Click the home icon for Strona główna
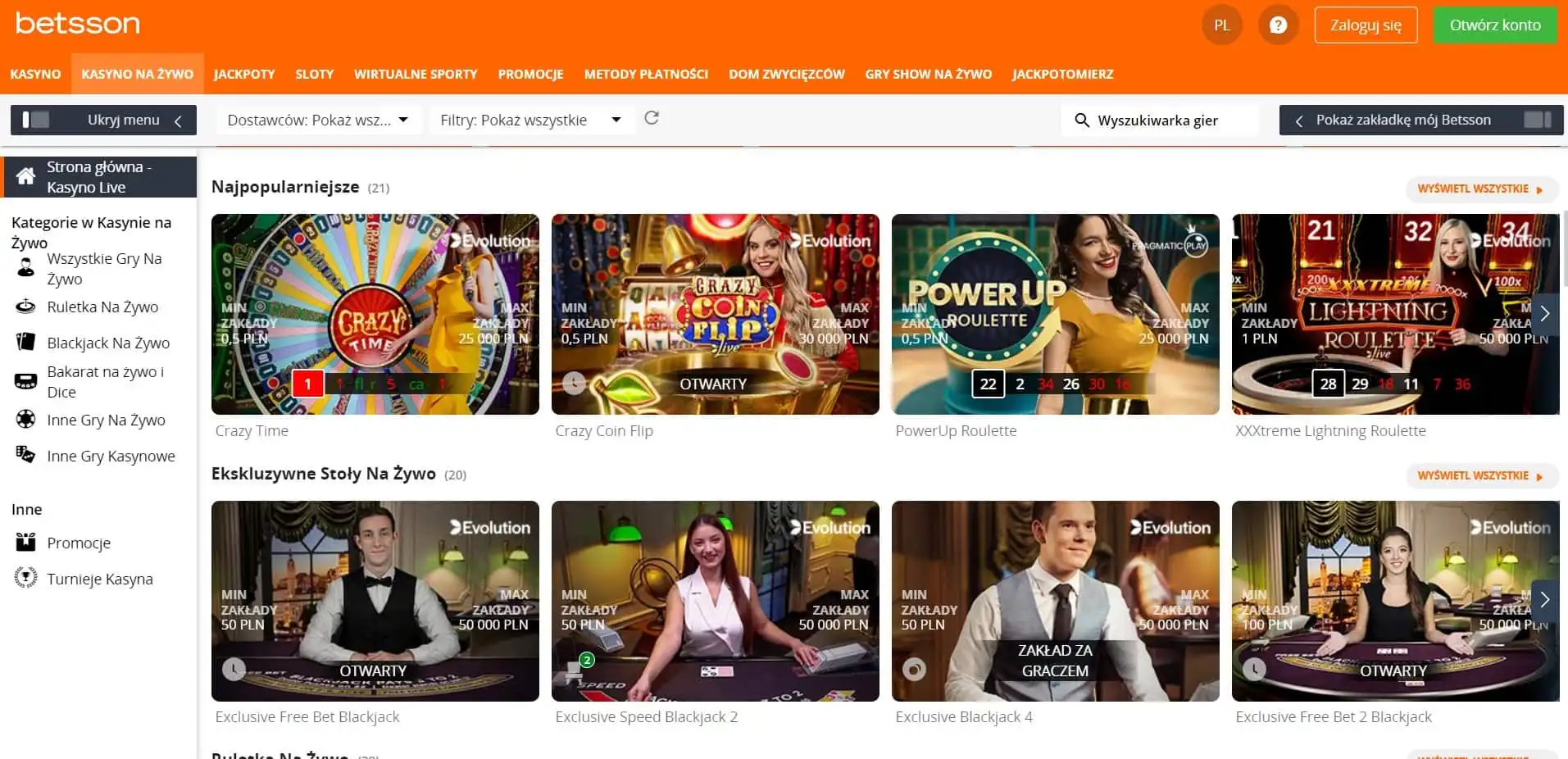 25,176
